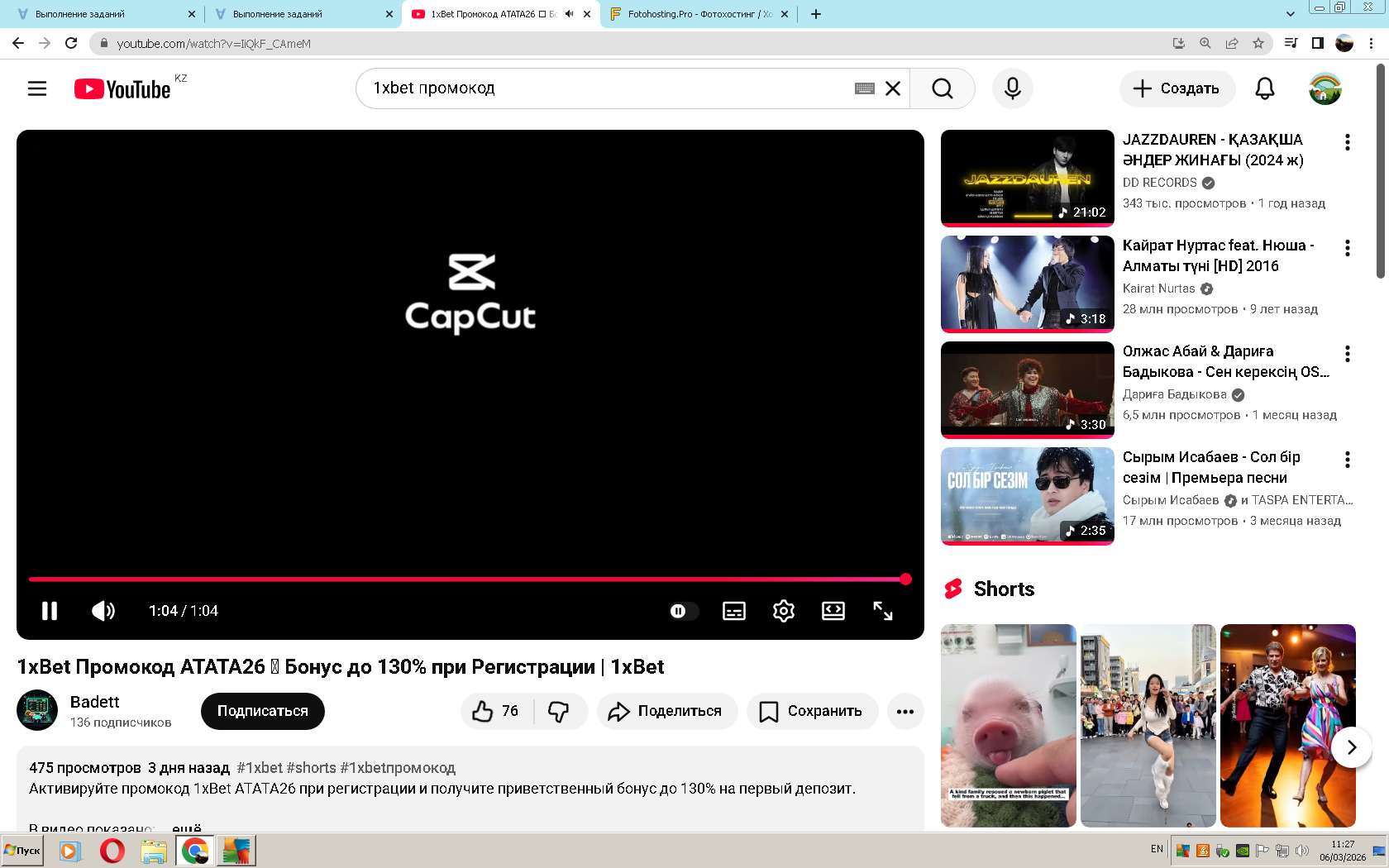This screenshot has width=1389, height=868.
Task: Like the video with 76 likes
Action: [x=496, y=711]
